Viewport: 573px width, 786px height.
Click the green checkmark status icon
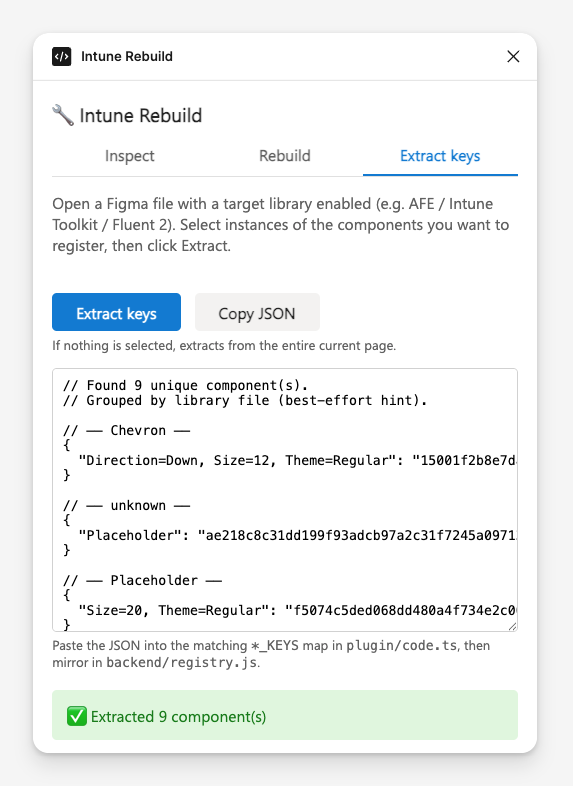click(x=77, y=716)
